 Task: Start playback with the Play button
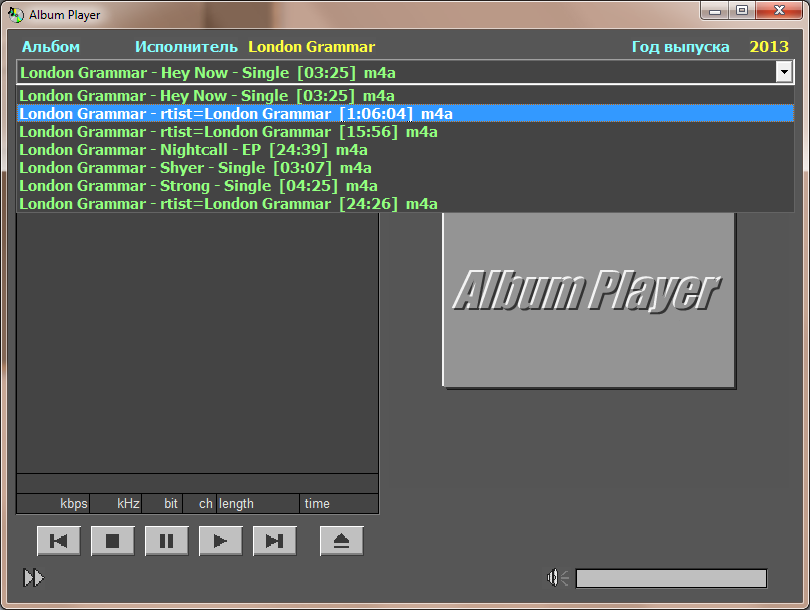221,541
